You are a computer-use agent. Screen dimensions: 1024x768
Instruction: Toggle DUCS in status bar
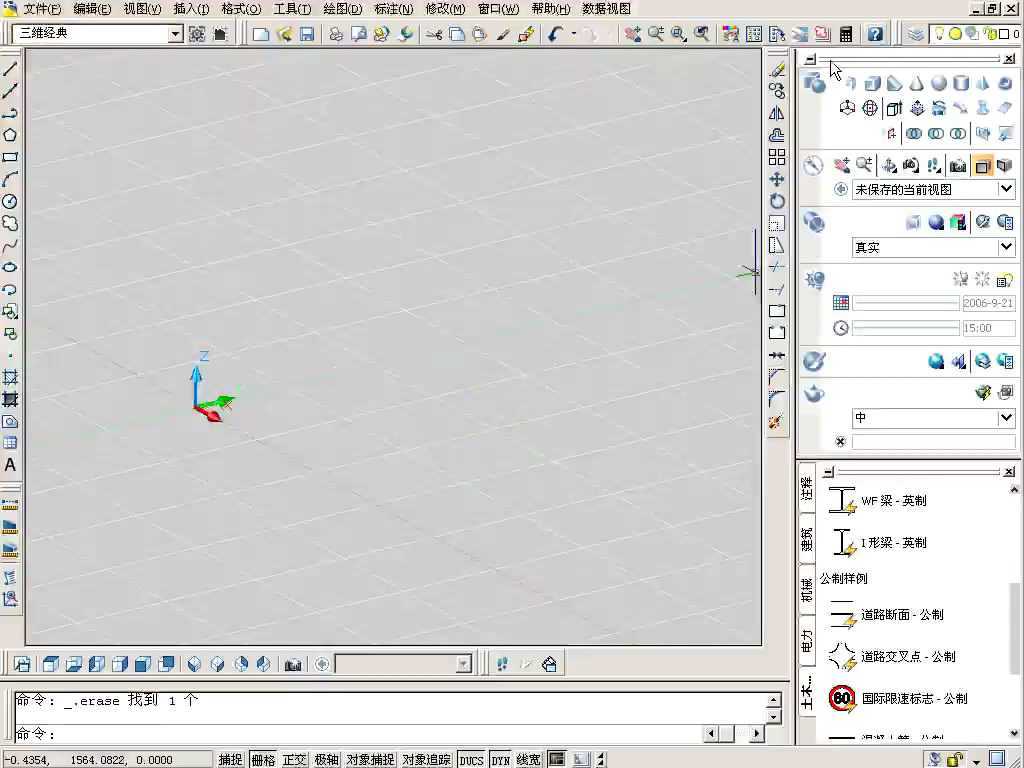(x=471, y=760)
